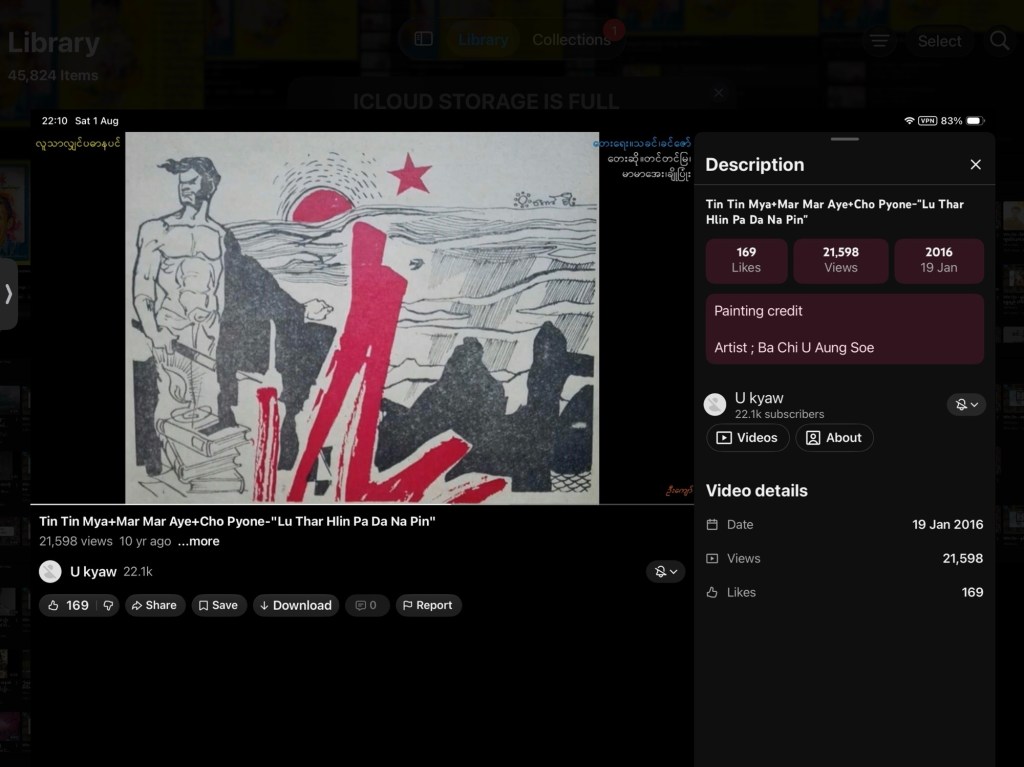Click the 21,598 Views stat card
This screenshot has height=767, width=1024.
[840, 261]
